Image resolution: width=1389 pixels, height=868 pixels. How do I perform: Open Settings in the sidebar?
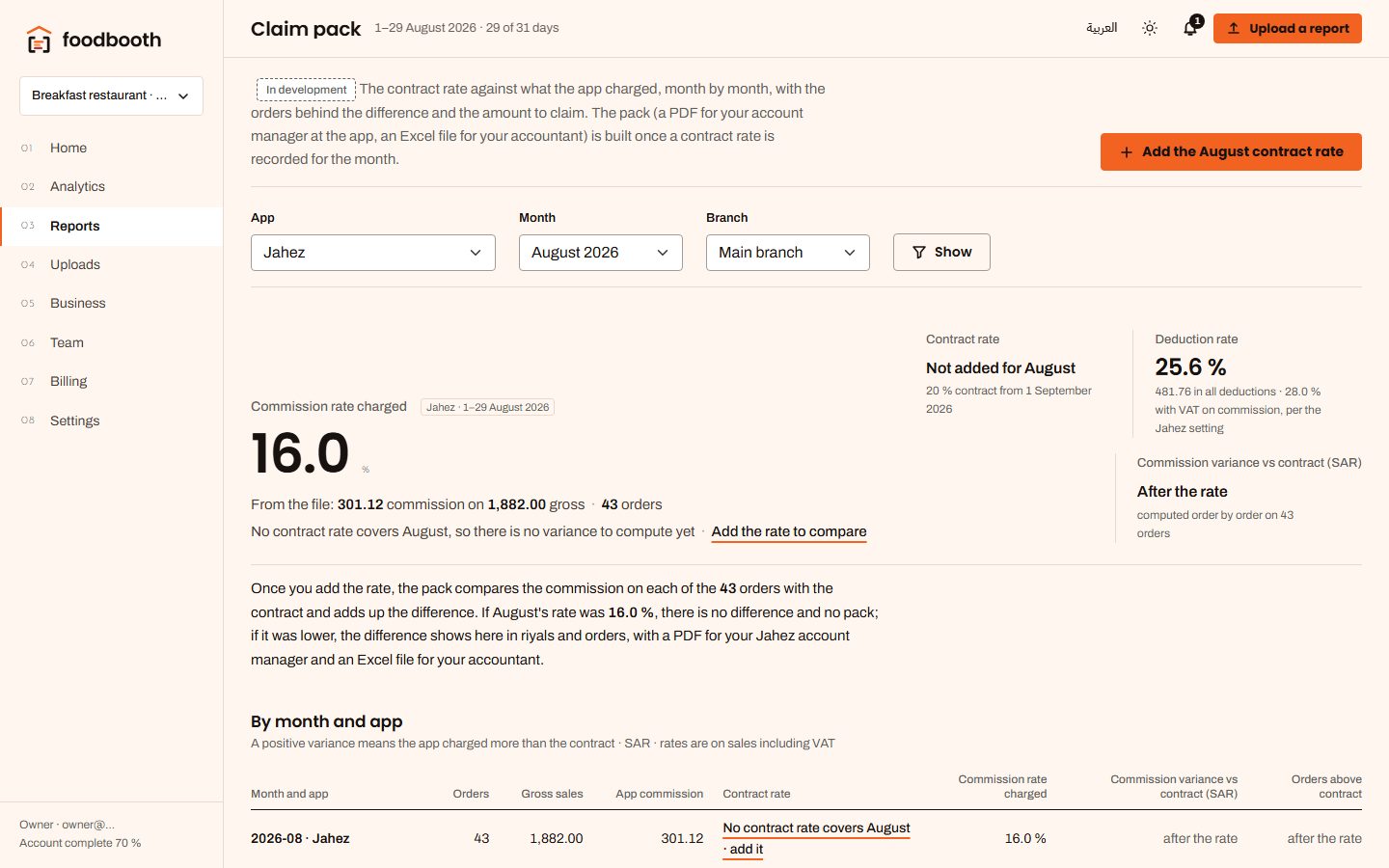111,420
